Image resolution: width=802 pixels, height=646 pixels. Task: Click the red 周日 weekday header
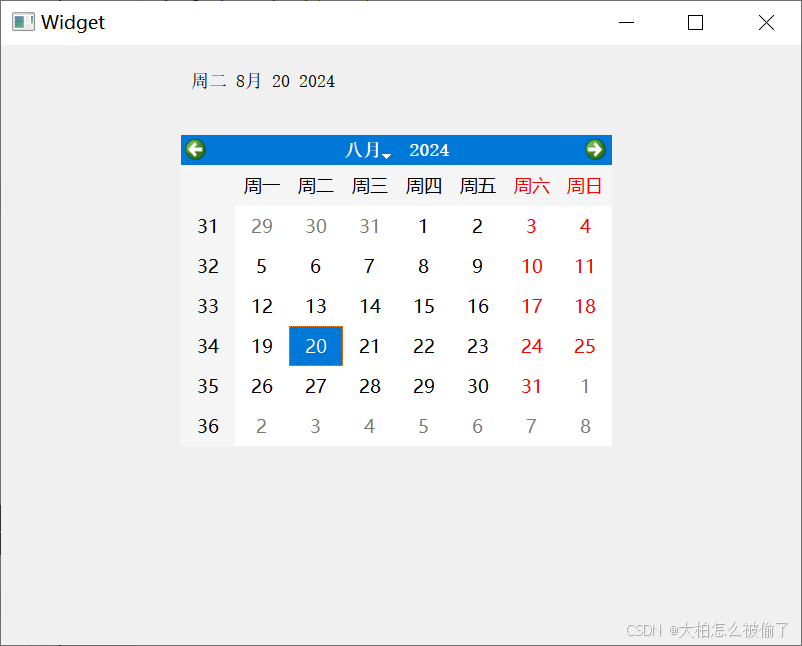click(x=585, y=186)
